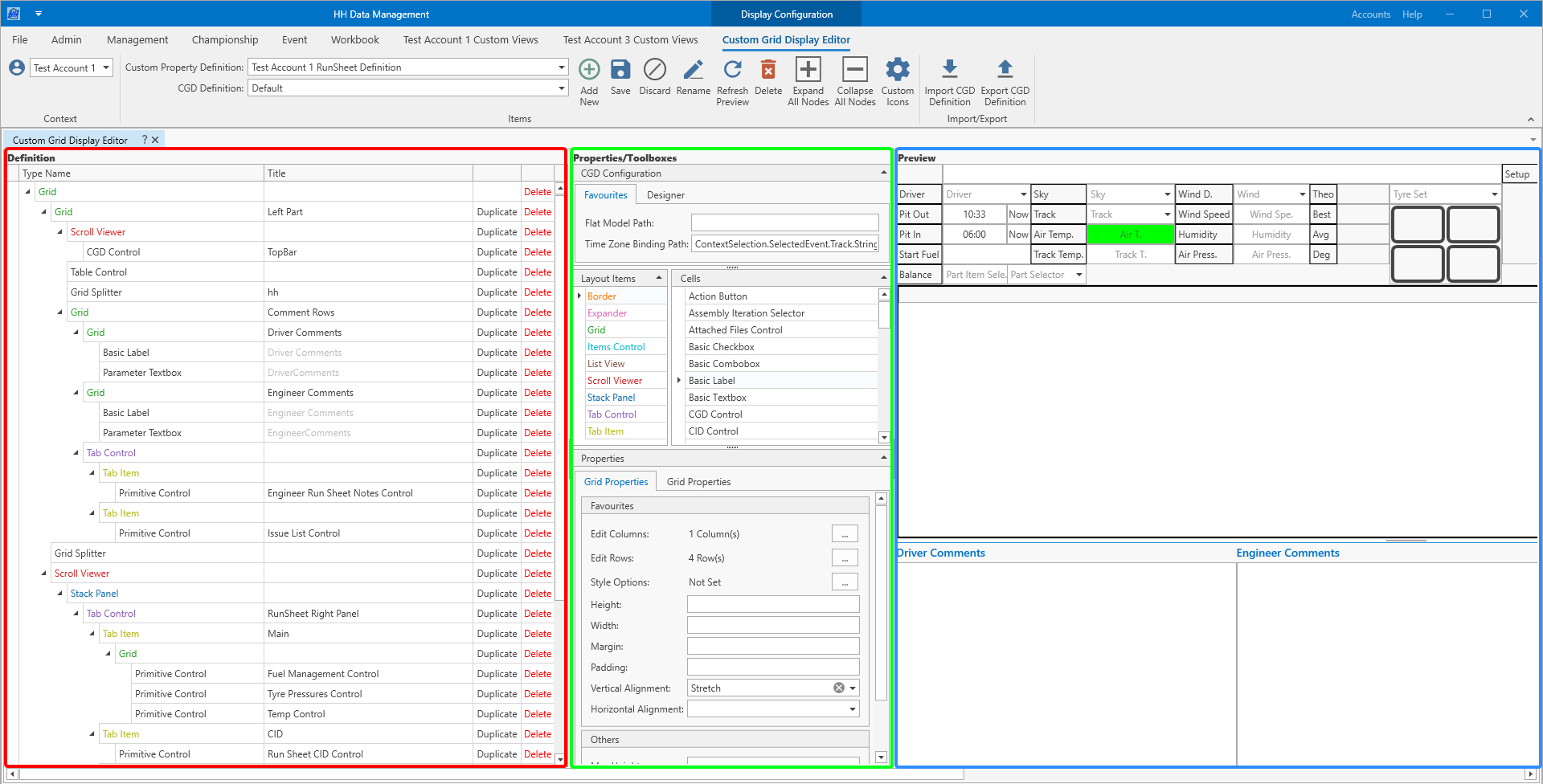Open the Custom Property Definition dropdown

[562, 67]
